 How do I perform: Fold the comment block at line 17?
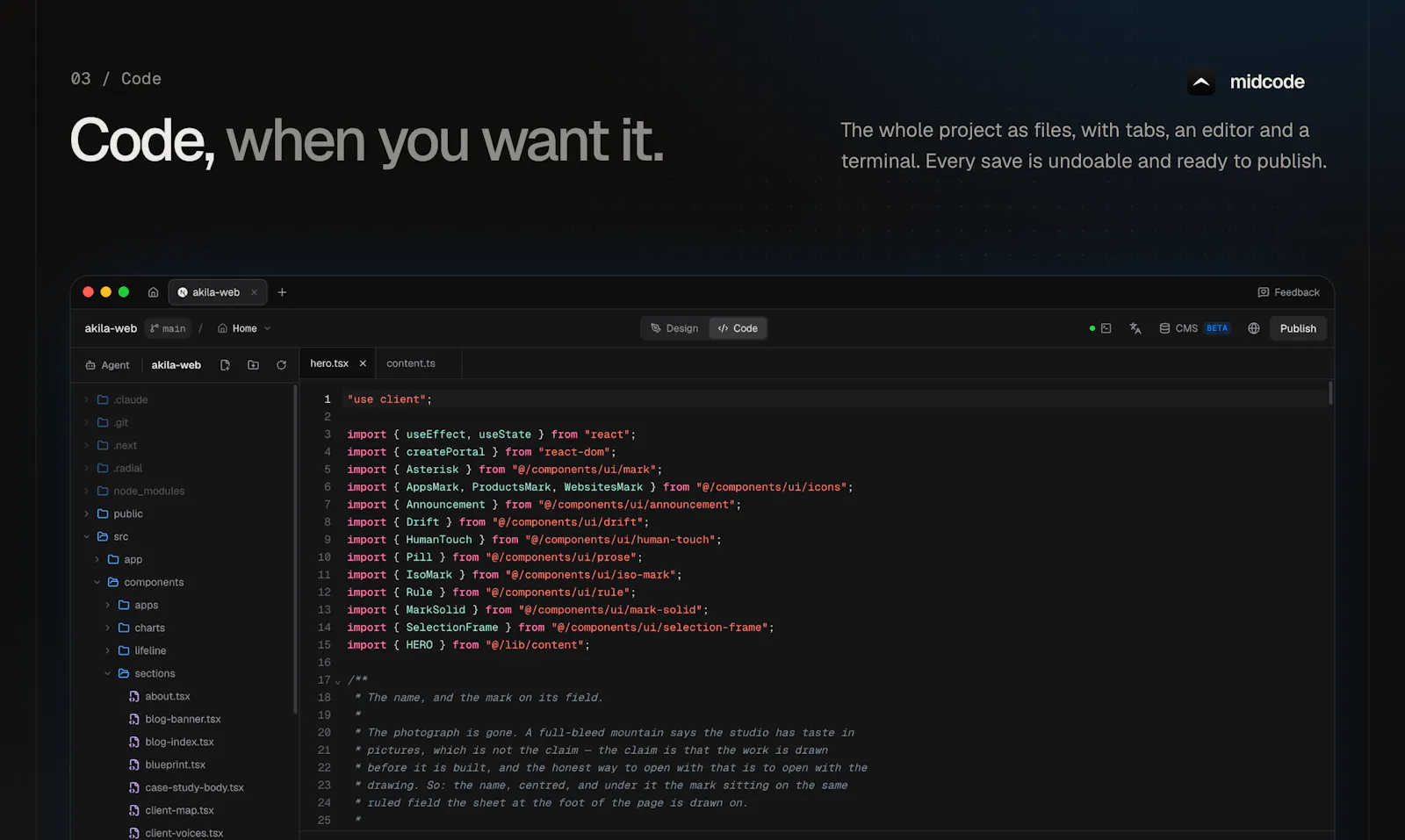pos(337,681)
